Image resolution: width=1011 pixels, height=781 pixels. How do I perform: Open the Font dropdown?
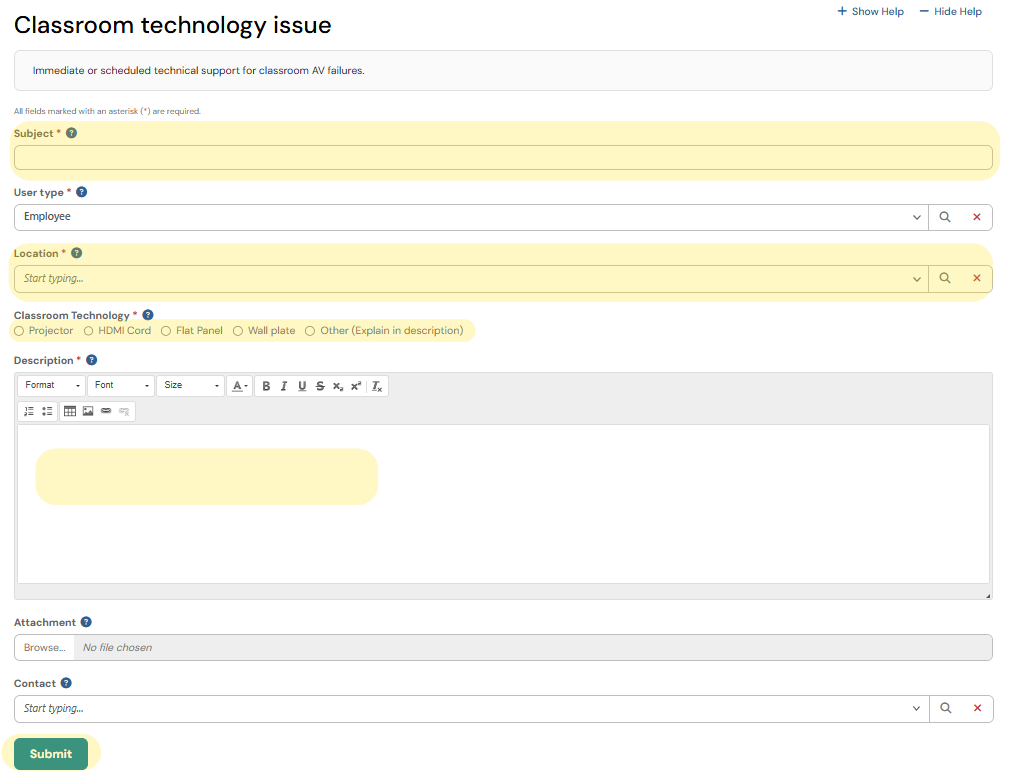coord(121,386)
